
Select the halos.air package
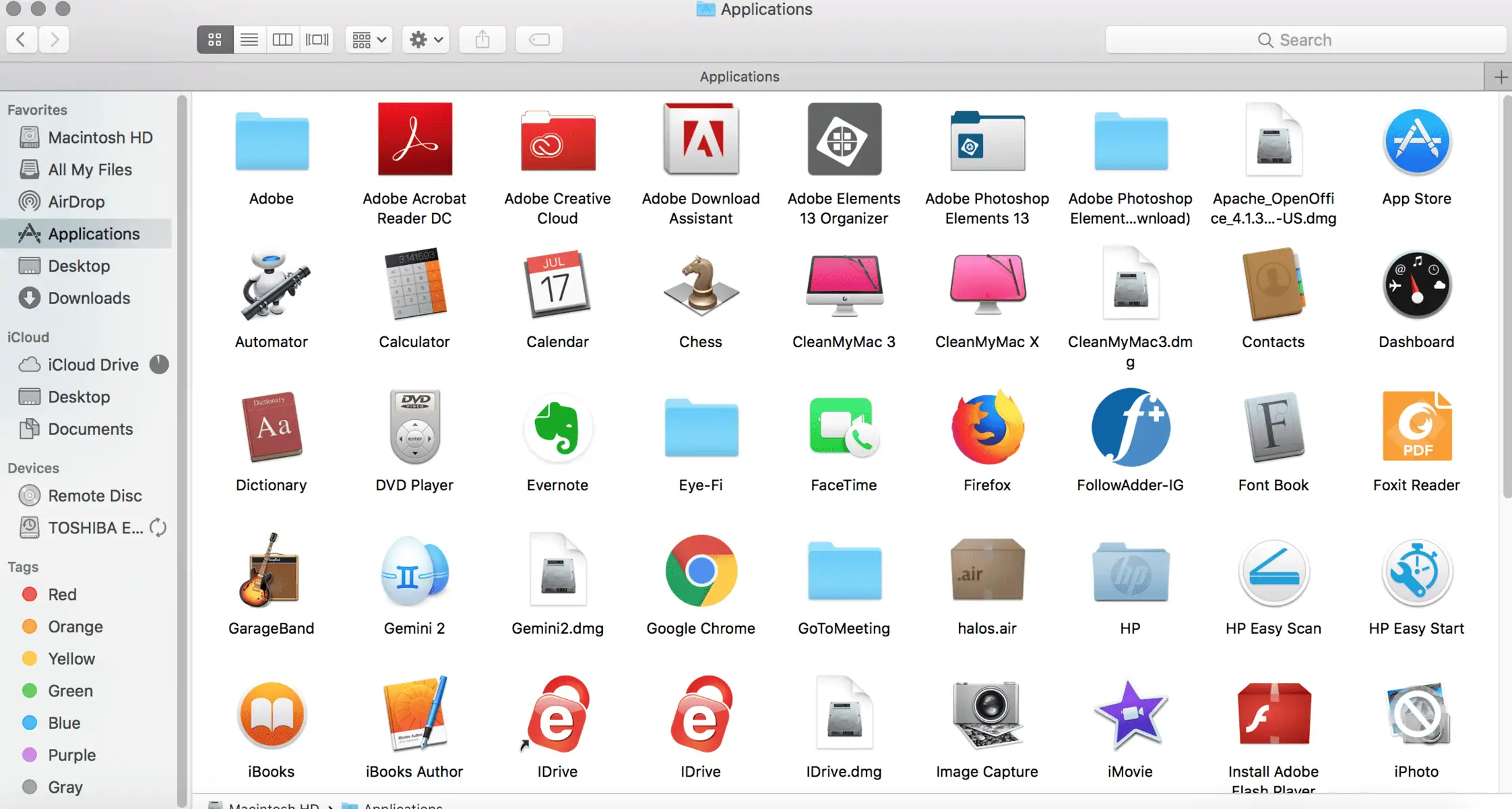tap(988, 570)
